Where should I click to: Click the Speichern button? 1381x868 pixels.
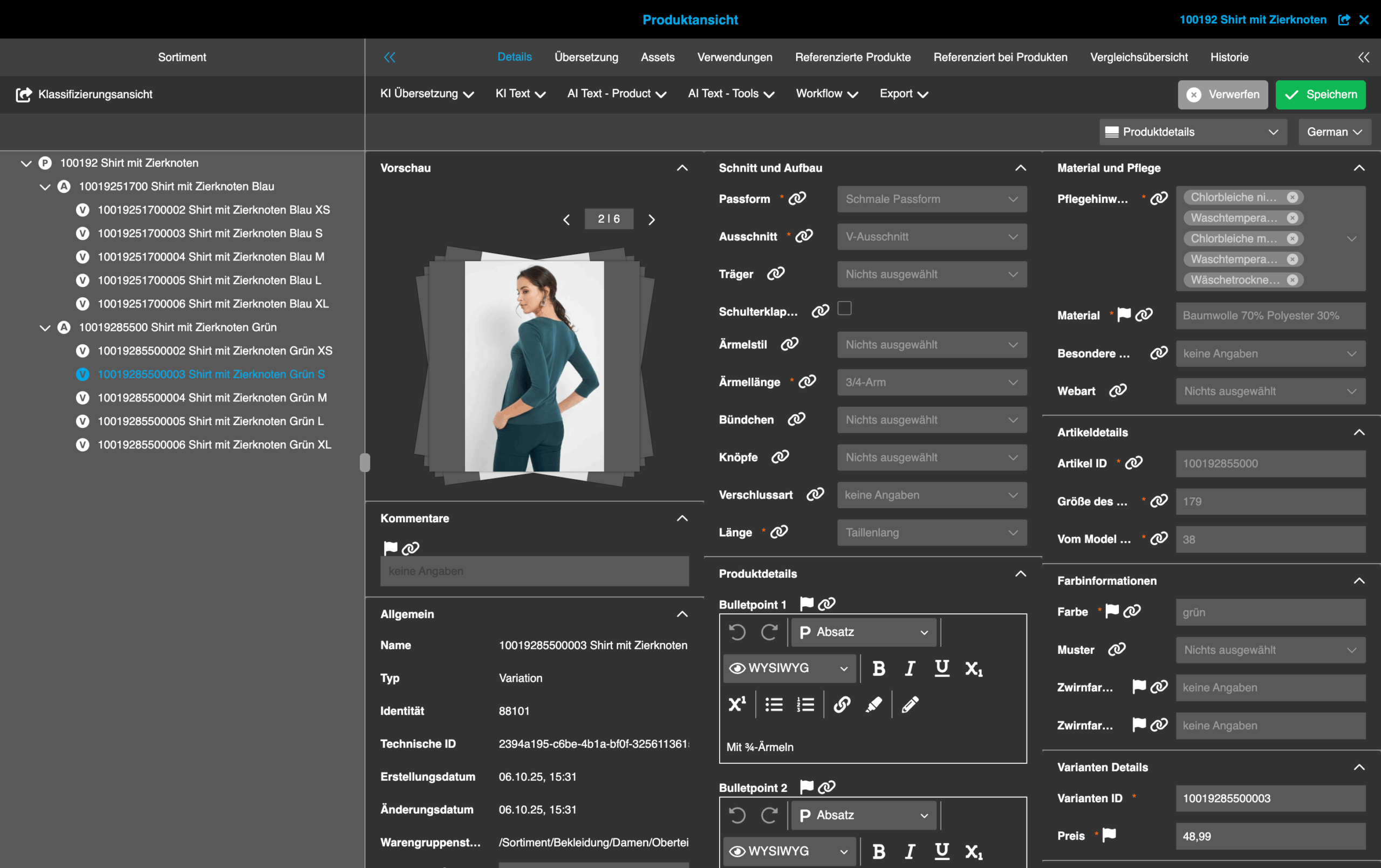coord(1320,94)
